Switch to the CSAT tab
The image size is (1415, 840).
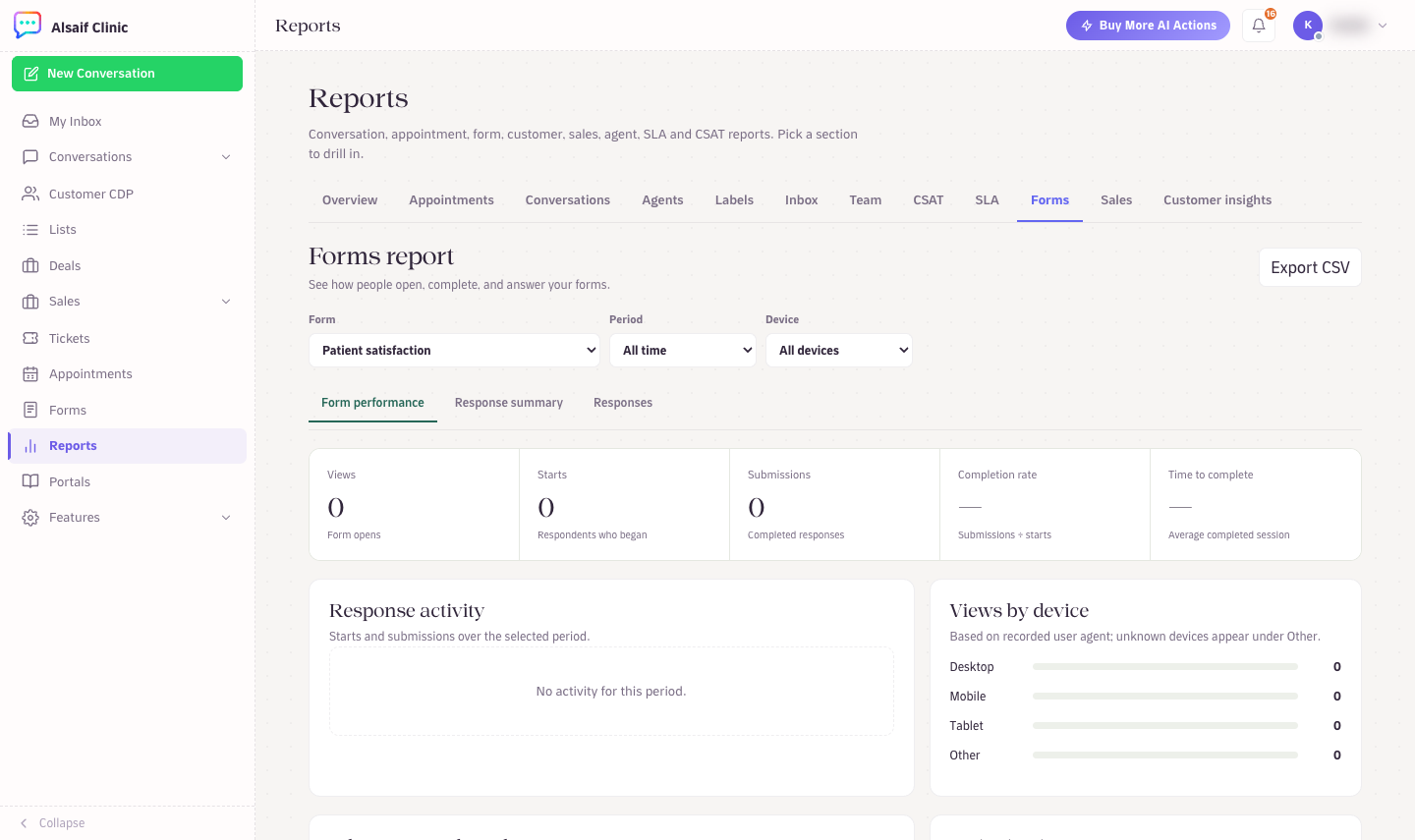point(929,200)
